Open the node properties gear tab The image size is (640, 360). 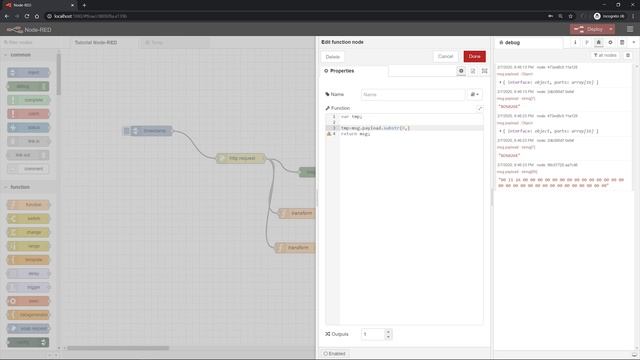pos(461,71)
